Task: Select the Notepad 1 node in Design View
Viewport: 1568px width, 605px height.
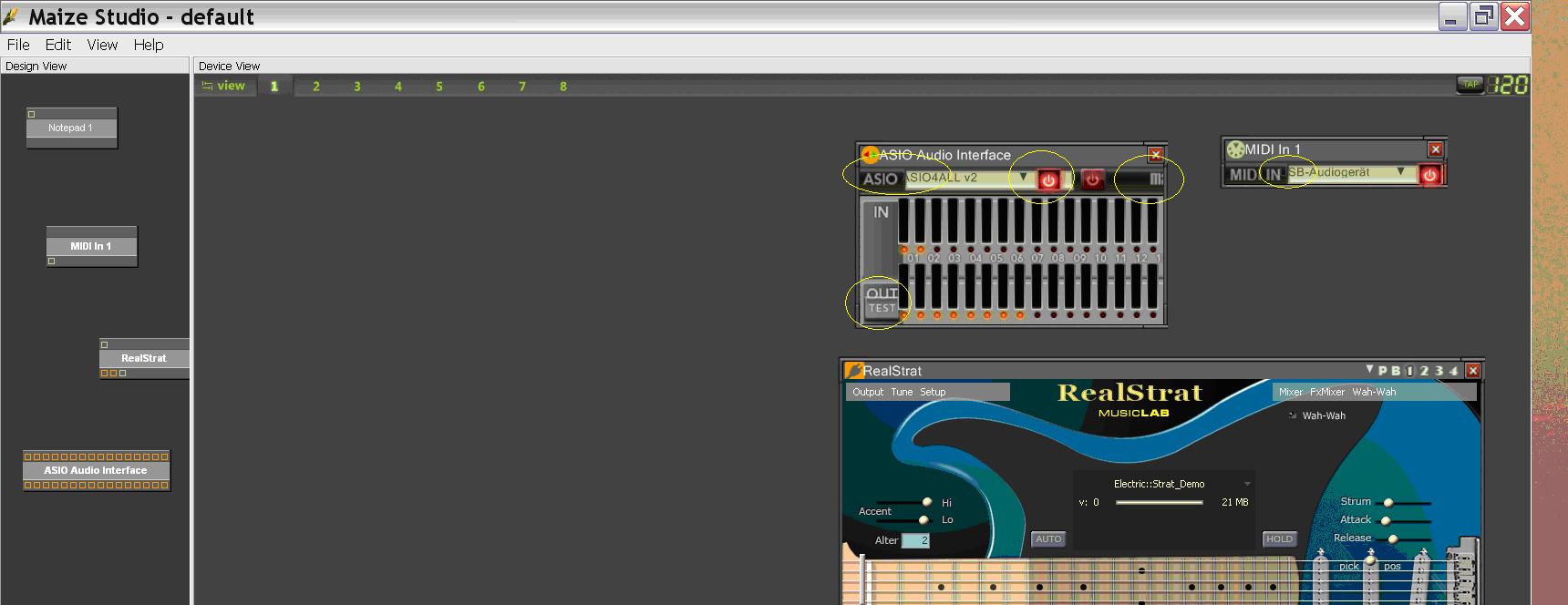Action: click(x=71, y=128)
